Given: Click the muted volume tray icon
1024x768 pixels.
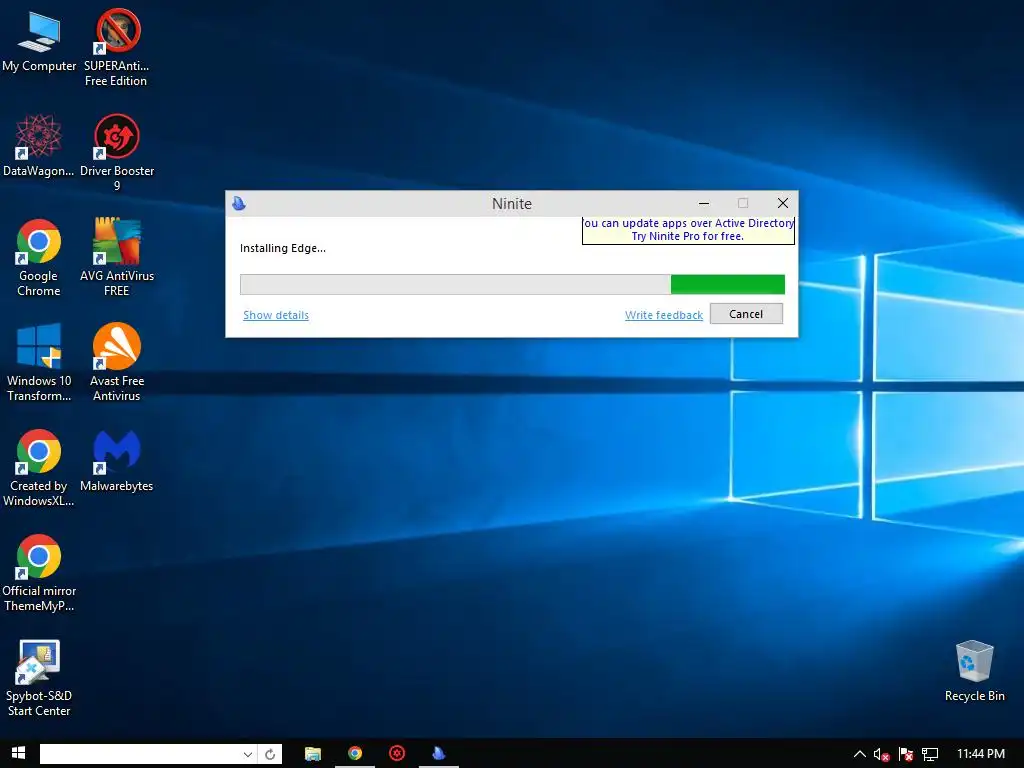Looking at the screenshot, I should [881, 755].
